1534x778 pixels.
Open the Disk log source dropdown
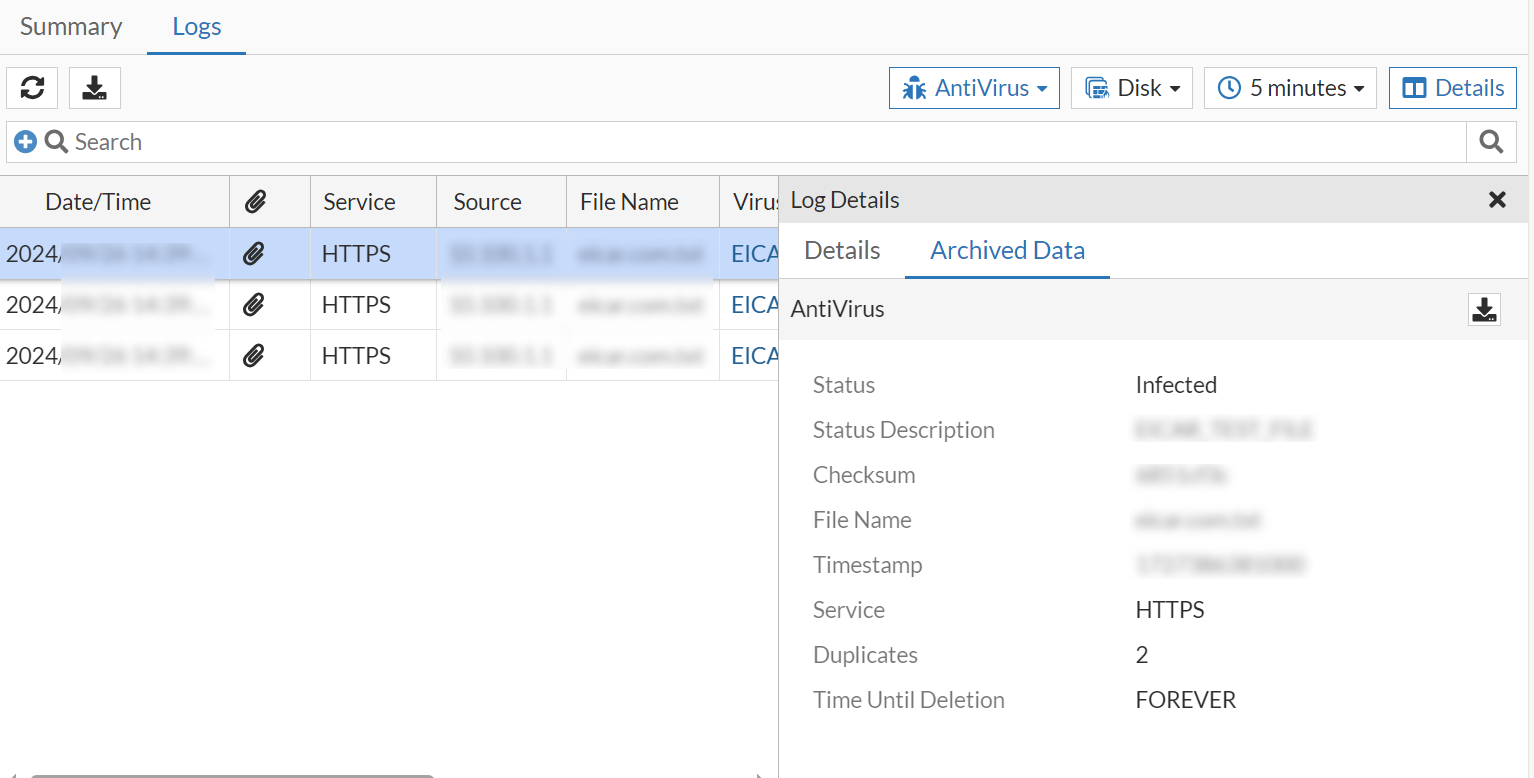pyautogui.click(x=1132, y=88)
